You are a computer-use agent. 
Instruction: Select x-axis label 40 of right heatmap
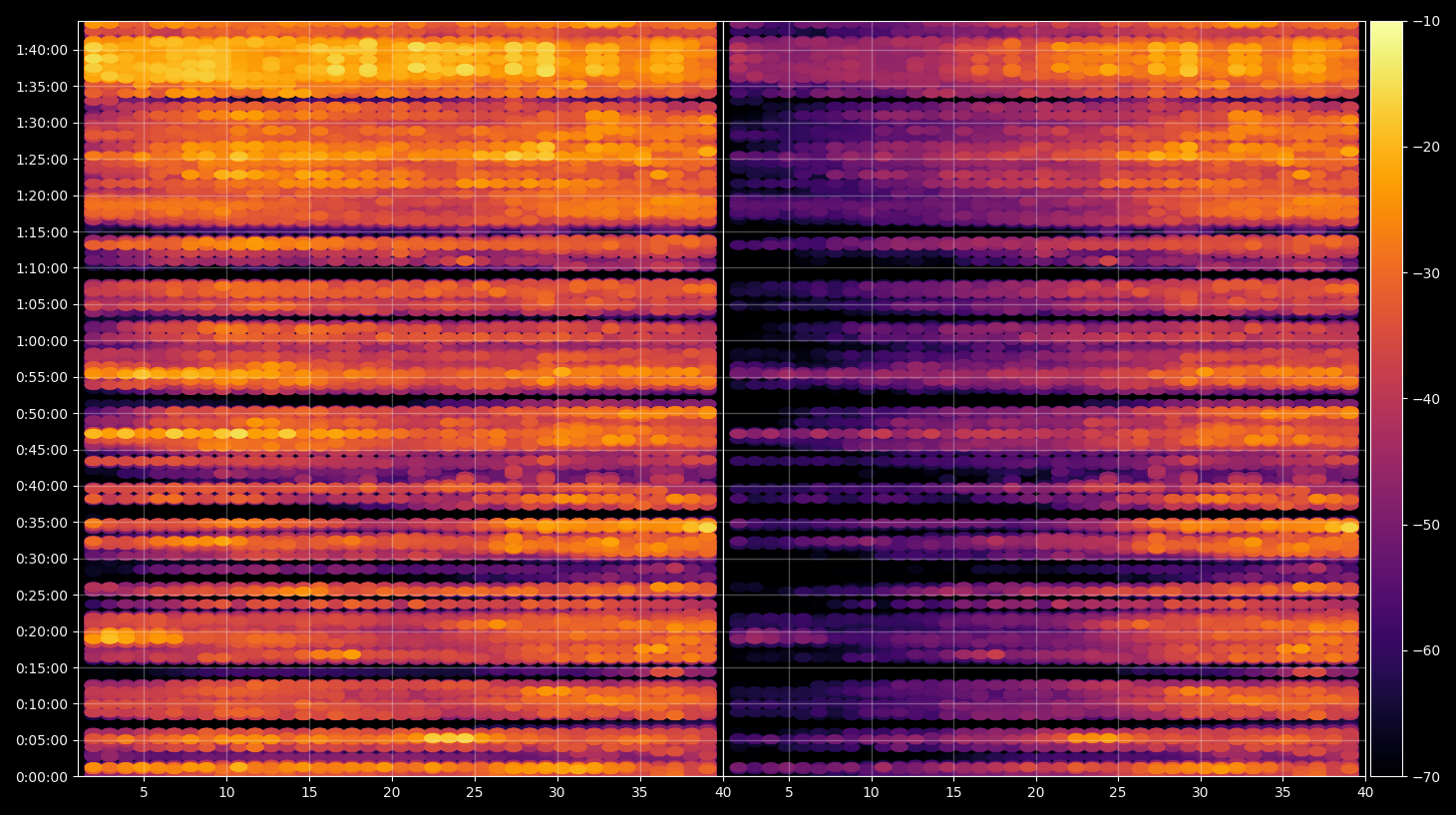[1364, 793]
